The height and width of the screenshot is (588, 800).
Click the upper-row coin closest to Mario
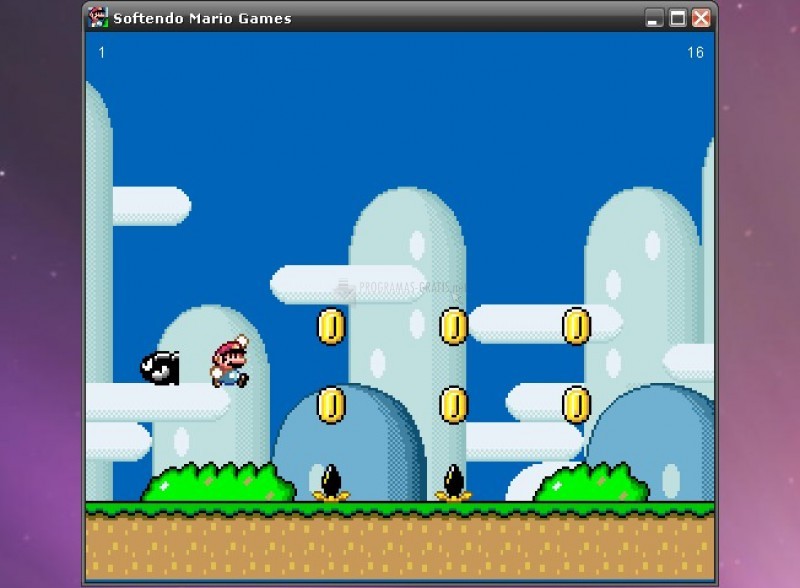click(x=332, y=326)
